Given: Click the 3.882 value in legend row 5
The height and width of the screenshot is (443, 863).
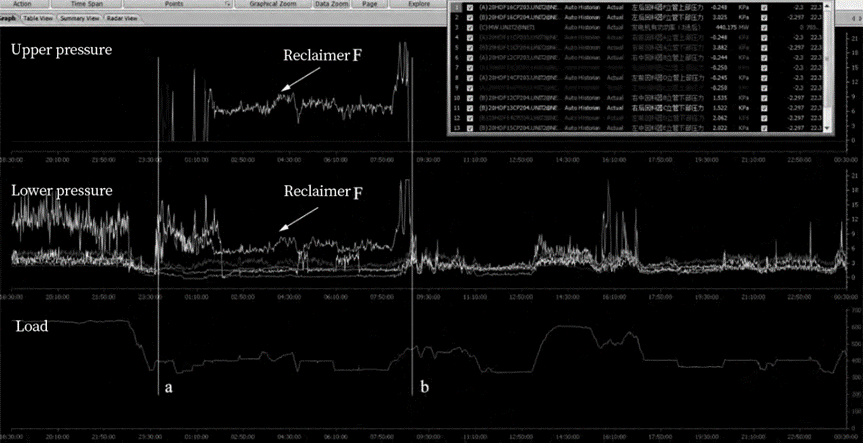Looking at the screenshot, I should point(719,48).
